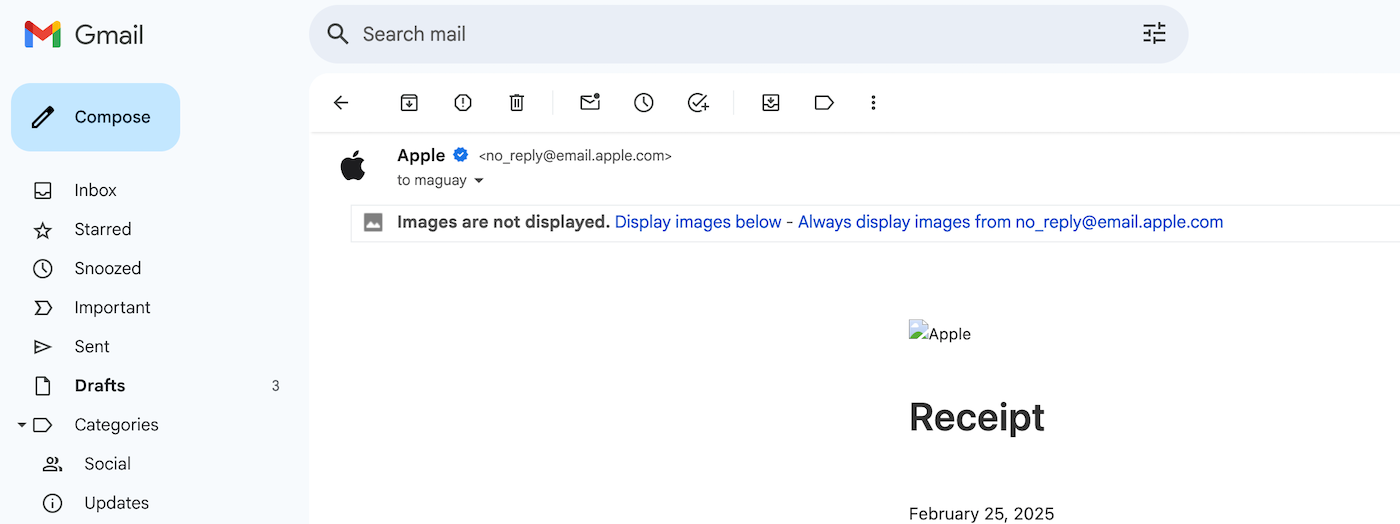The width and height of the screenshot is (1400, 524).
Task: Click the back arrow to return to inbox
Action: tap(341, 102)
